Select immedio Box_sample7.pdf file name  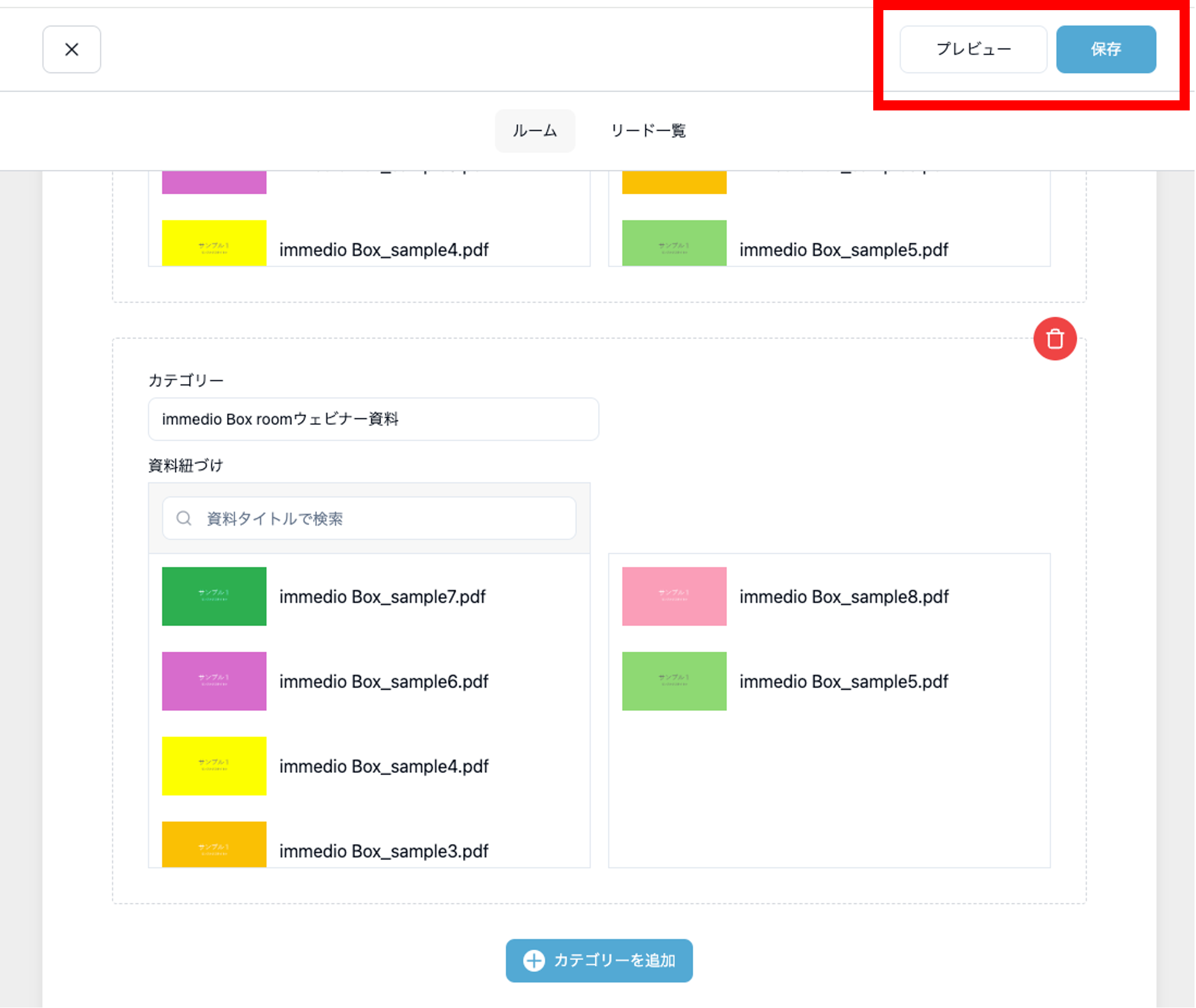click(x=382, y=597)
